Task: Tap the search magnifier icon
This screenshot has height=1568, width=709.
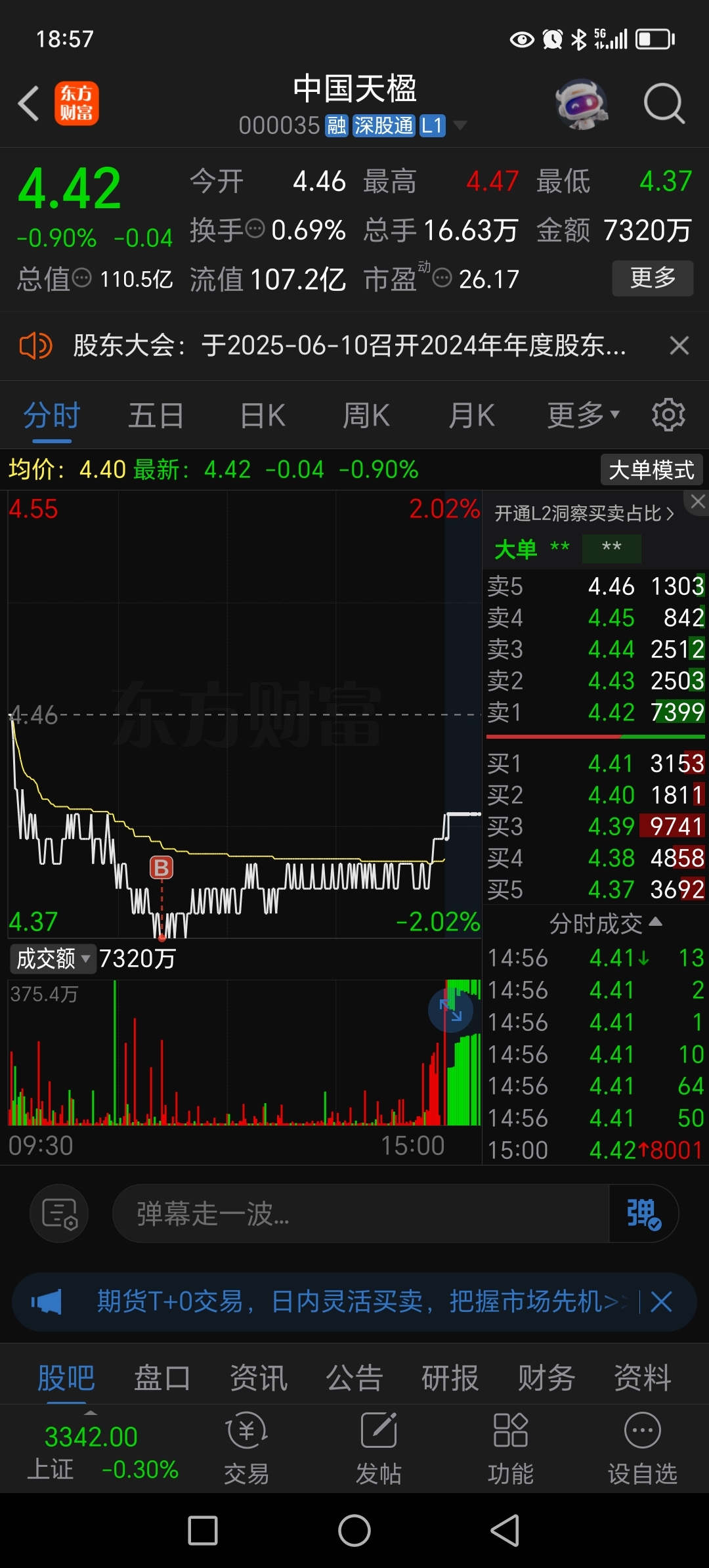Action: 664,104
